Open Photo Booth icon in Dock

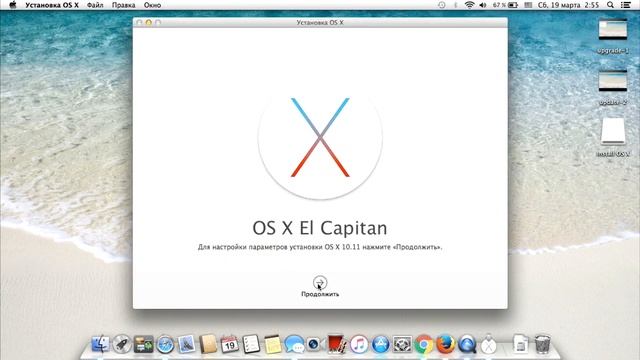pyautogui.click(x=338, y=344)
